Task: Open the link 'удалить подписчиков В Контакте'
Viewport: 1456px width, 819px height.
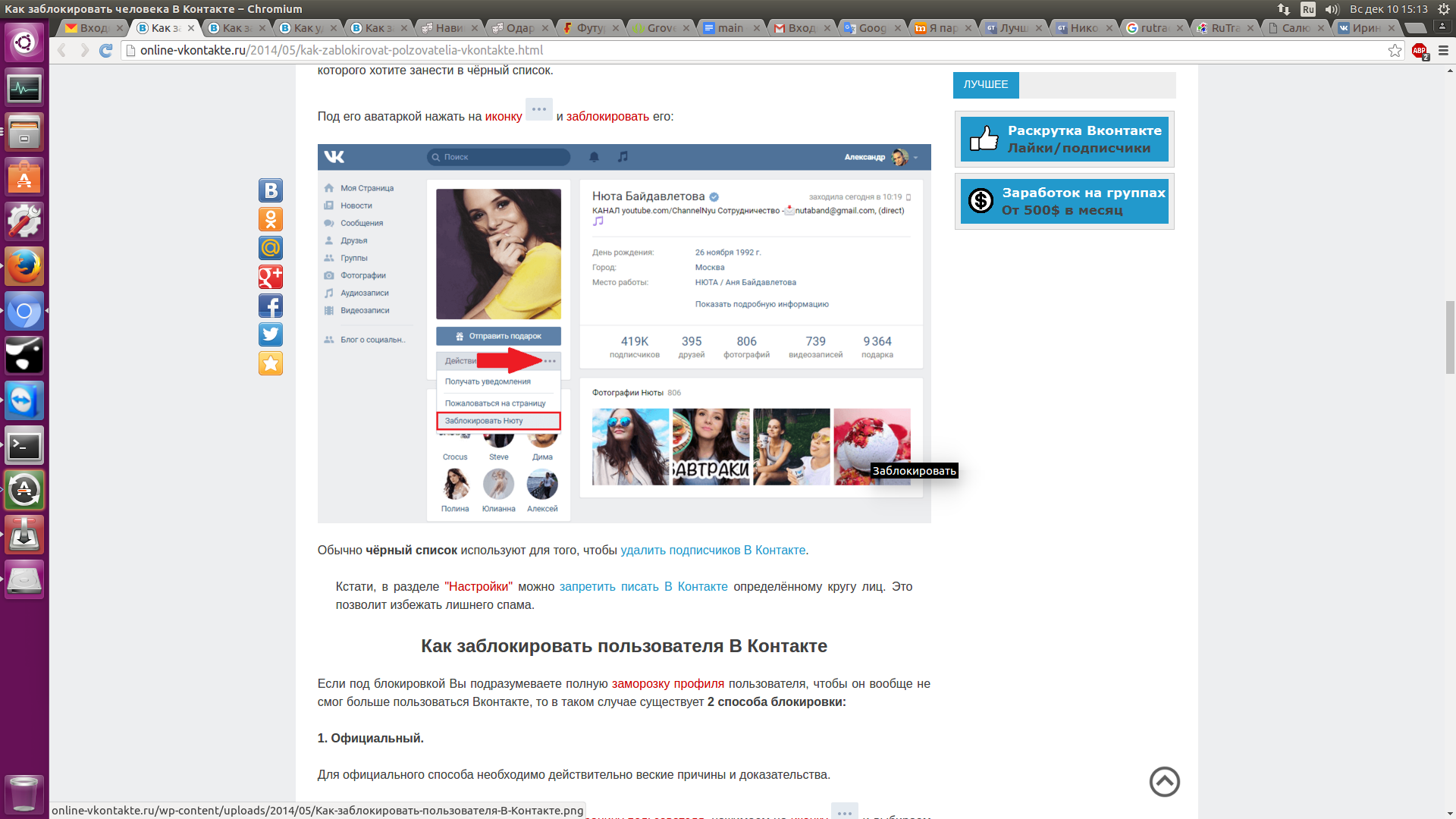Action: (x=713, y=551)
